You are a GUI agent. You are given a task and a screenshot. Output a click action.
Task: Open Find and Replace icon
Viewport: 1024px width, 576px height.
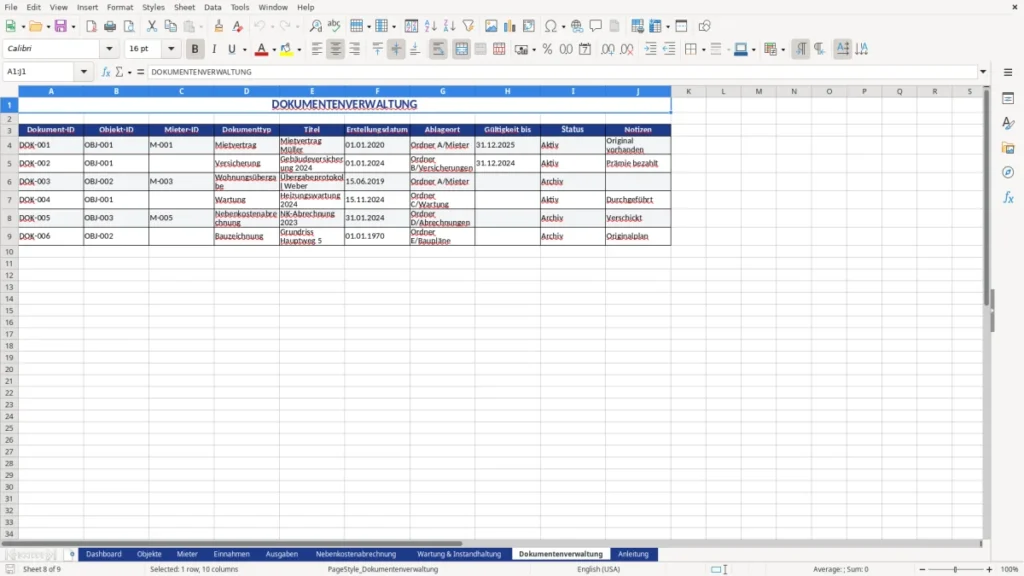(x=315, y=26)
